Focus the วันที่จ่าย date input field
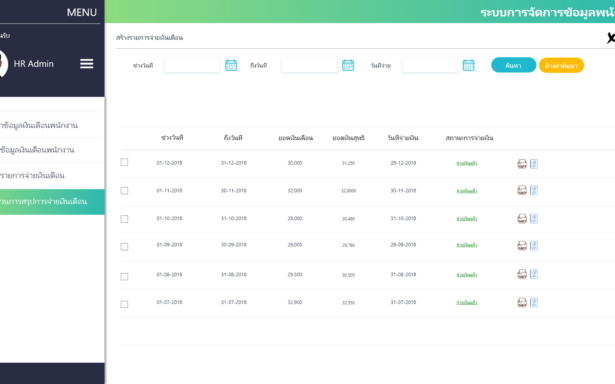This screenshot has width=615, height=384. coord(429,65)
